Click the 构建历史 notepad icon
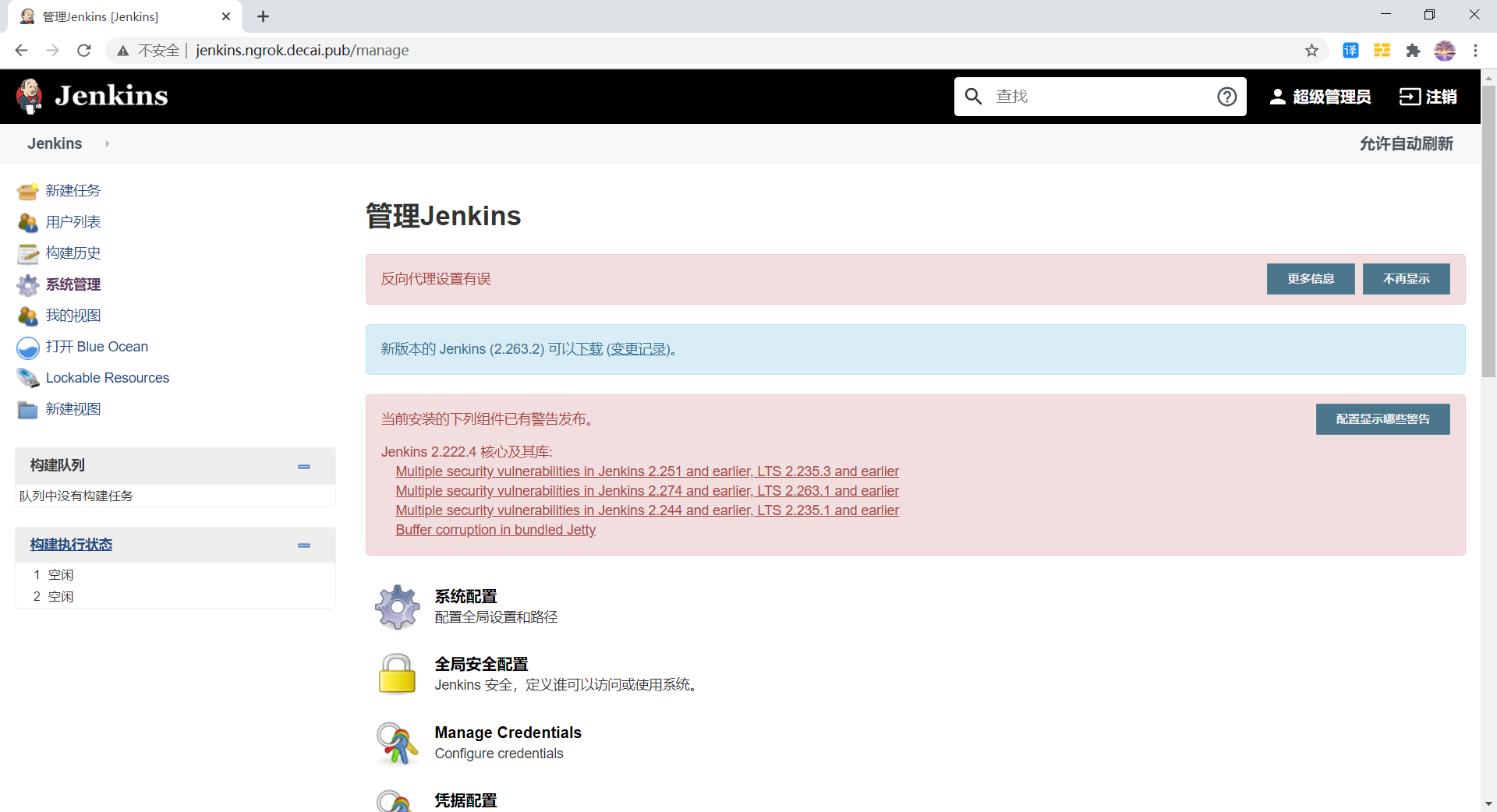Viewport: 1497px width, 812px height. tap(28, 253)
